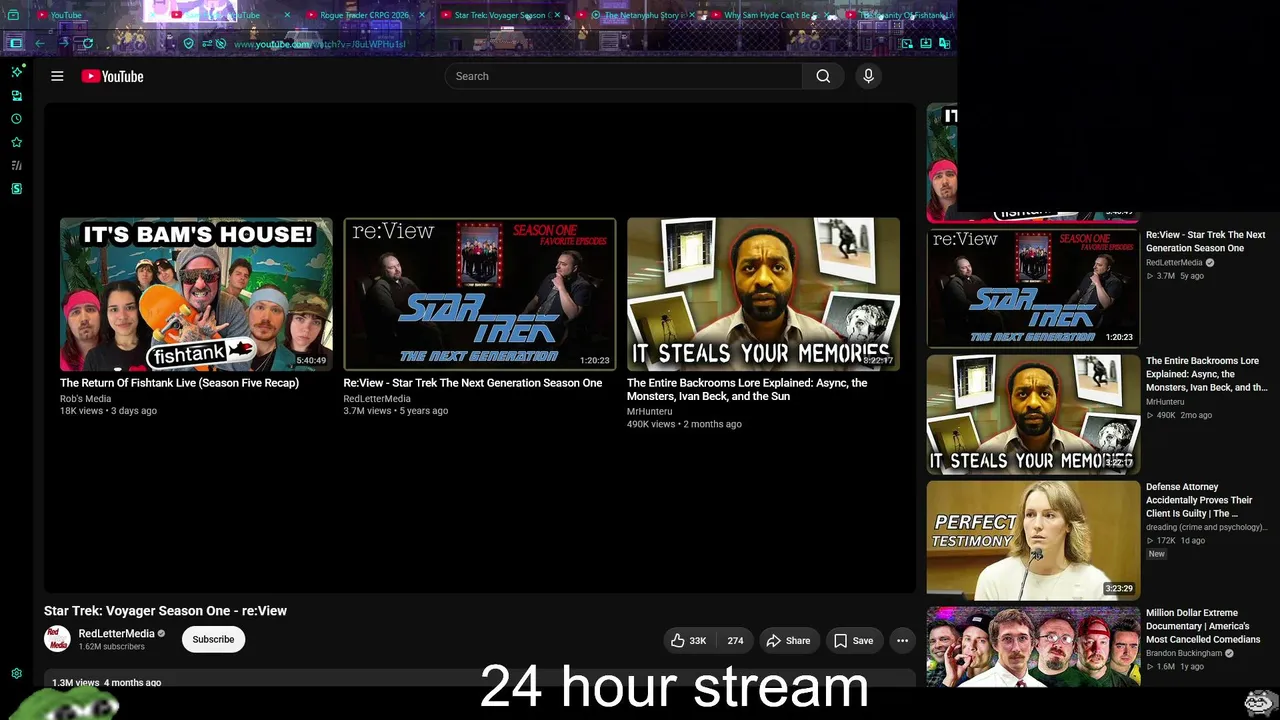1280x720 pixels.
Task: Close the Rogue Trader CRPG tab
Action: tap(422, 15)
